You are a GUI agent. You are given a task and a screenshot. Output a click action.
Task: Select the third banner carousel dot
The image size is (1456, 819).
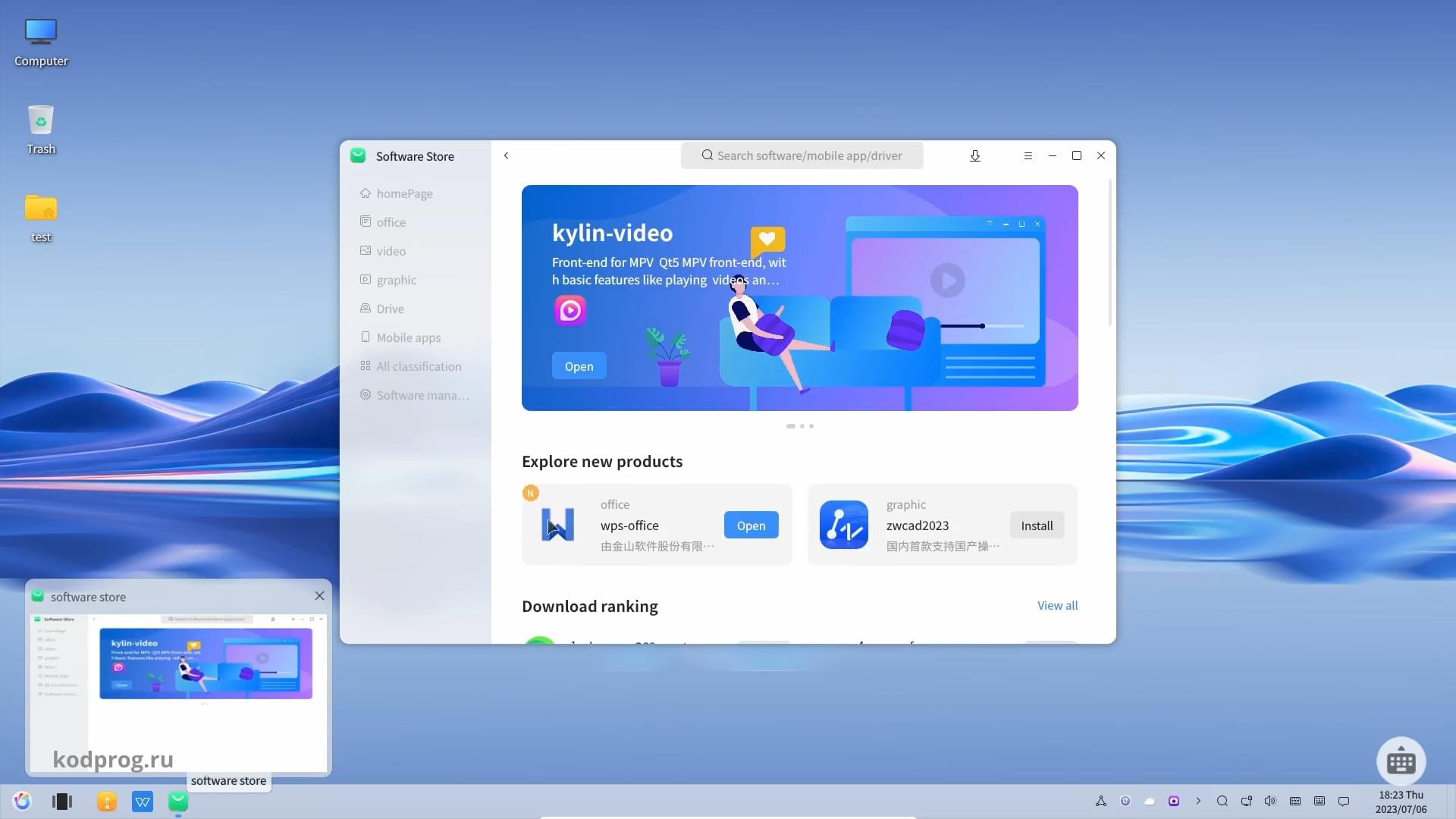[811, 426]
